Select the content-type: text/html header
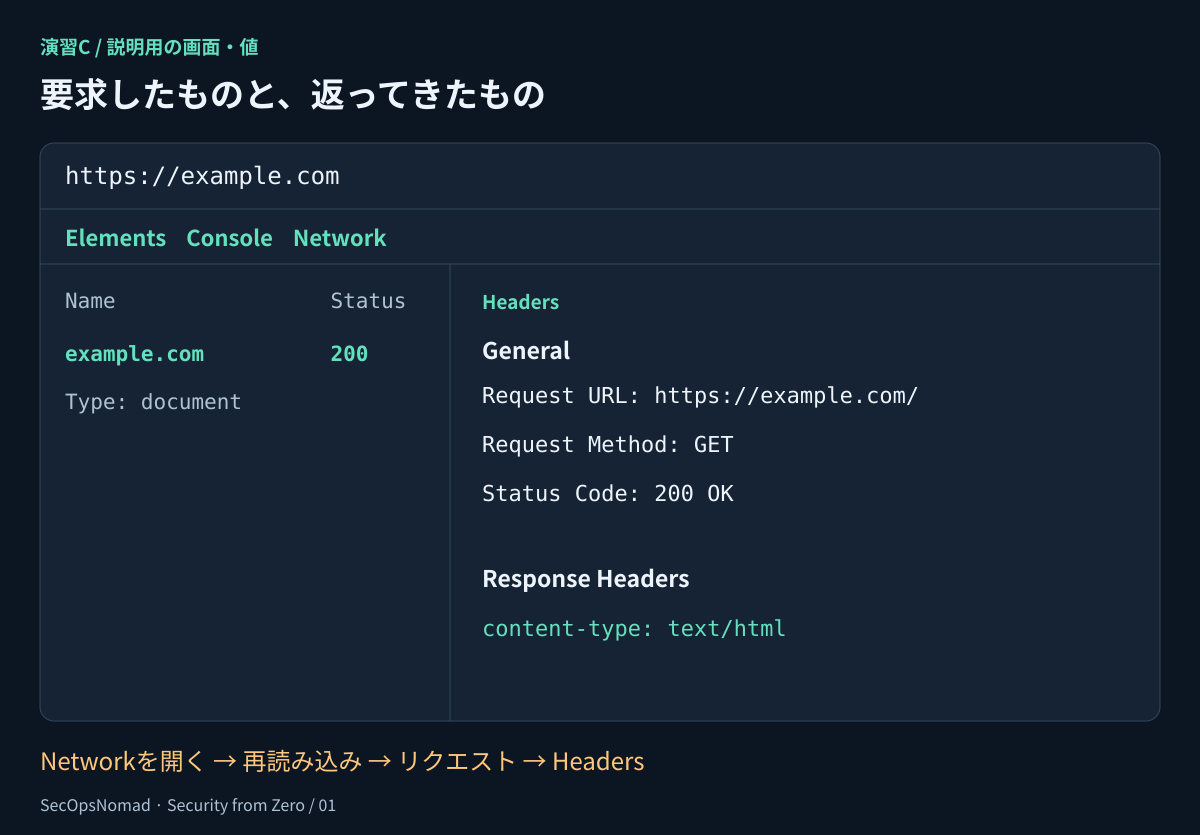This screenshot has width=1200, height=835. click(634, 629)
